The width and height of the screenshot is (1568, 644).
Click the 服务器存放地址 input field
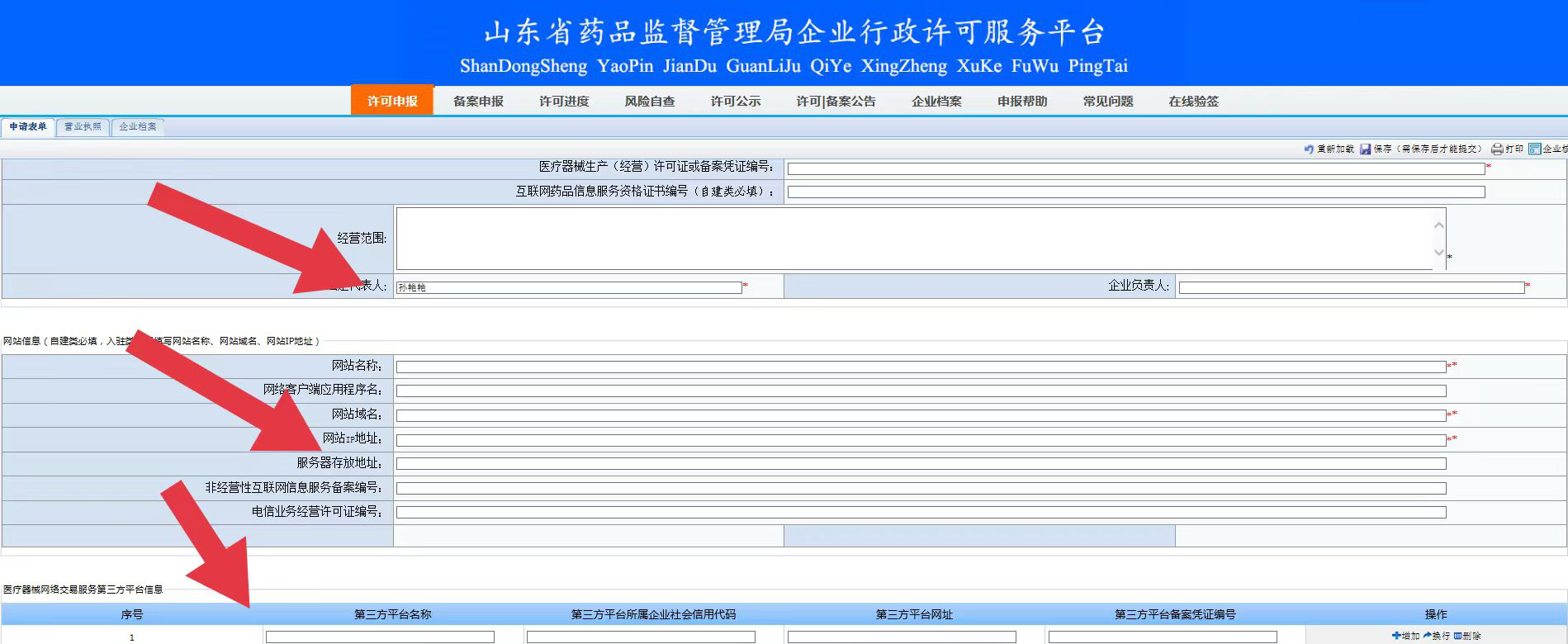click(x=921, y=464)
